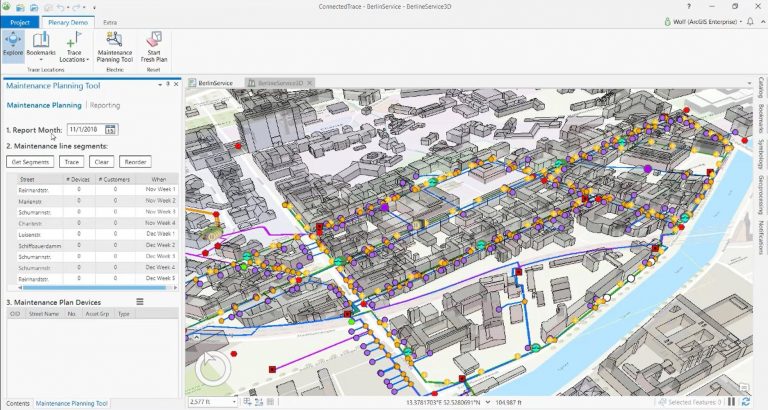Close the Maintenance Planning Tool pane
This screenshot has height=410, width=768.
click(176, 84)
